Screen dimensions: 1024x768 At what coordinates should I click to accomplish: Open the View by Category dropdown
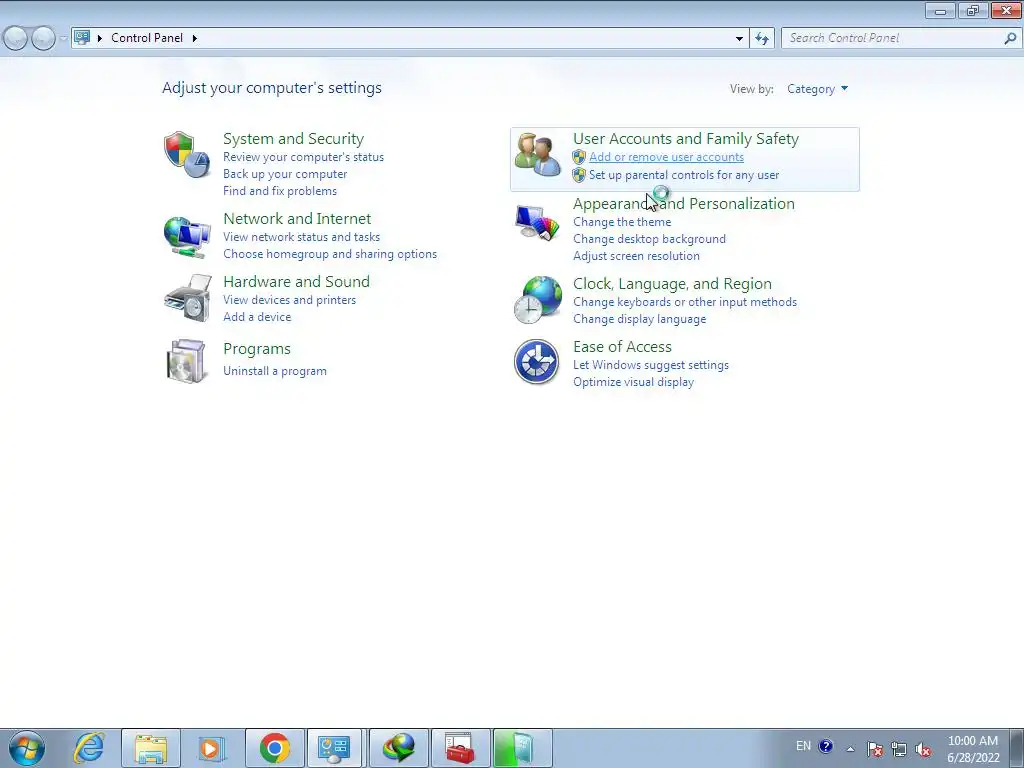coord(817,89)
